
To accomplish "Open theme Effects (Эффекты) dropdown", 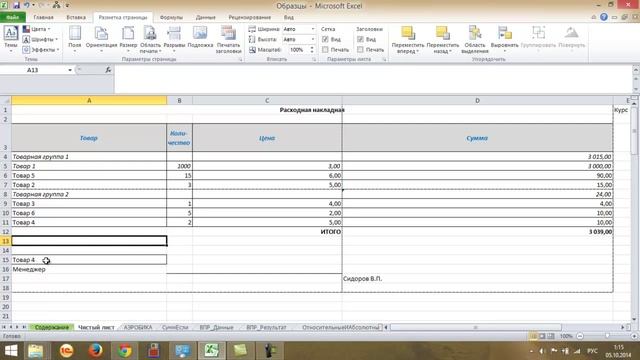I will pos(40,49).
